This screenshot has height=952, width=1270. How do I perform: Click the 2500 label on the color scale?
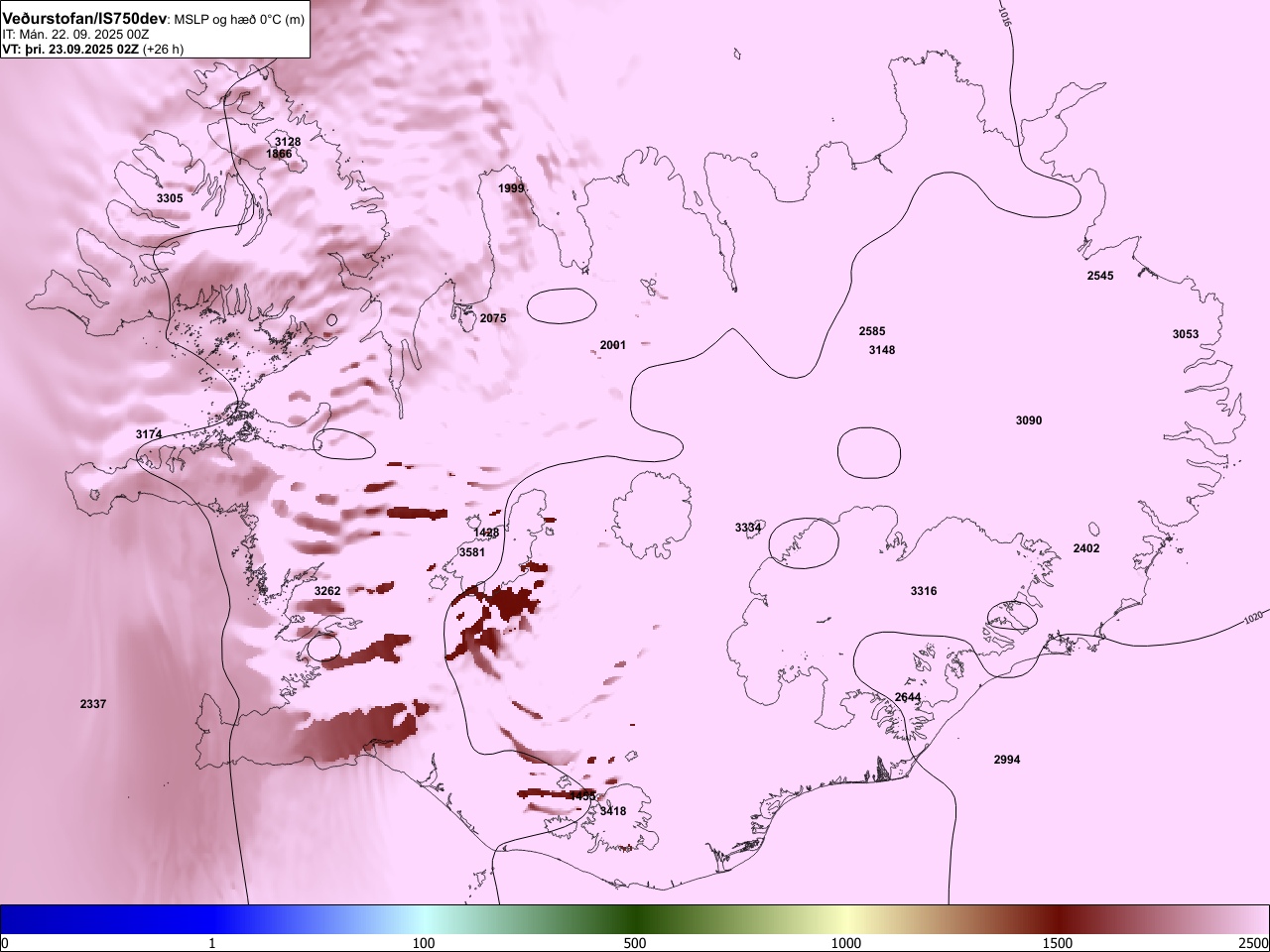[x=1254, y=942]
